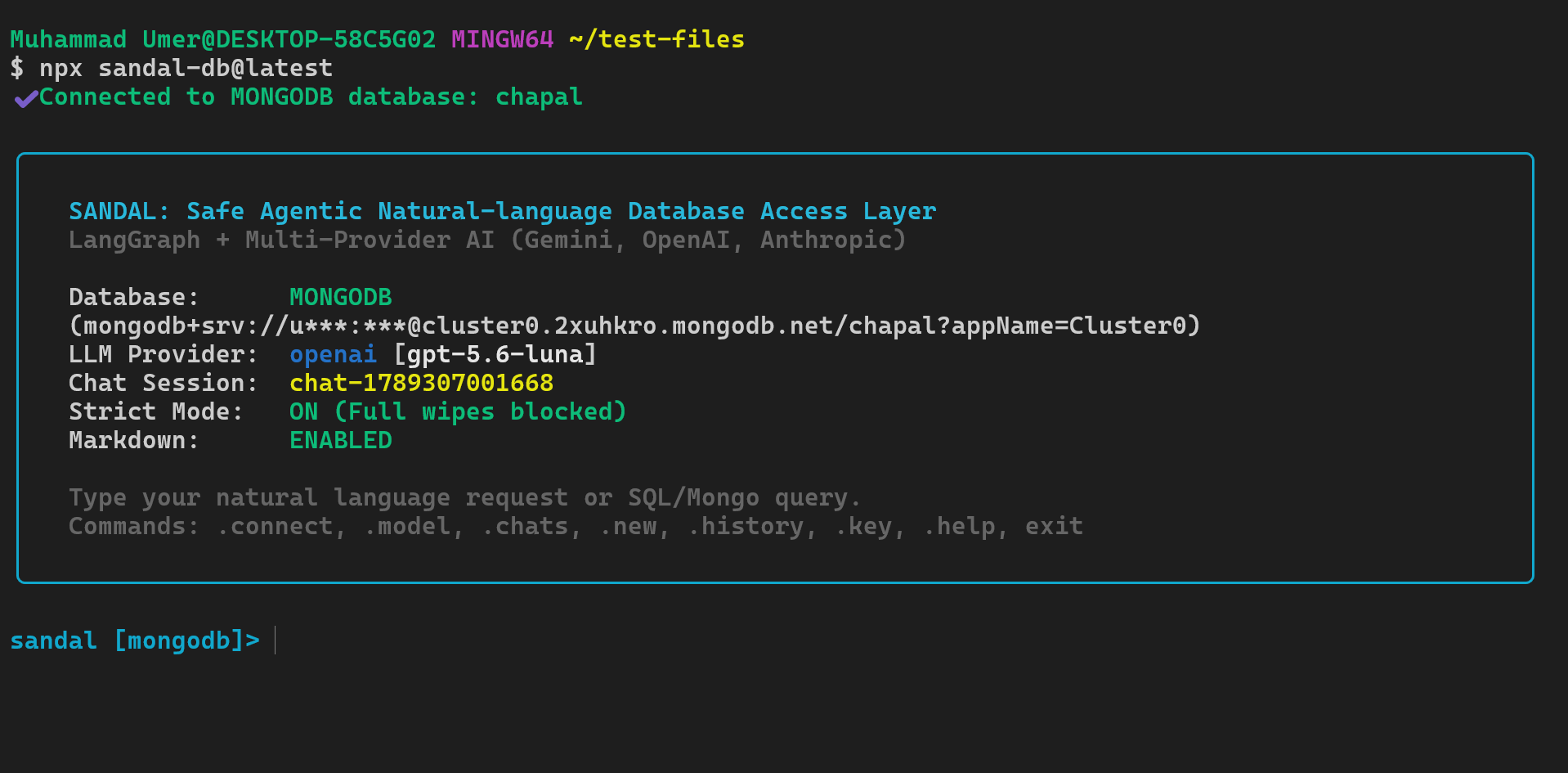Click the '.model' command text
1568x773 pixels.
407,526
